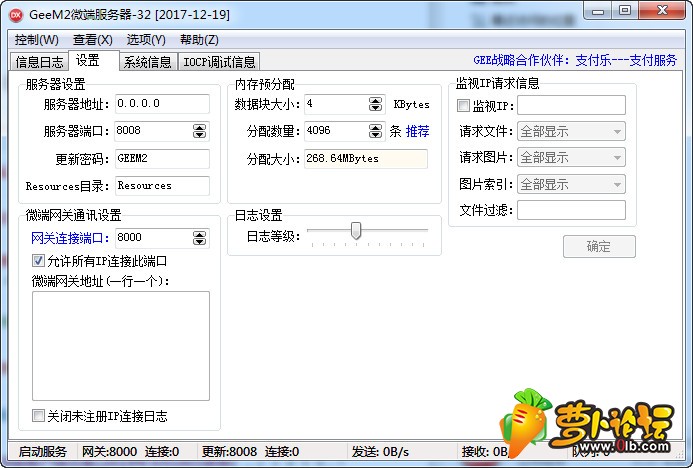
Task: Increase 分配数量 with the up arrow
Action: click(376, 127)
